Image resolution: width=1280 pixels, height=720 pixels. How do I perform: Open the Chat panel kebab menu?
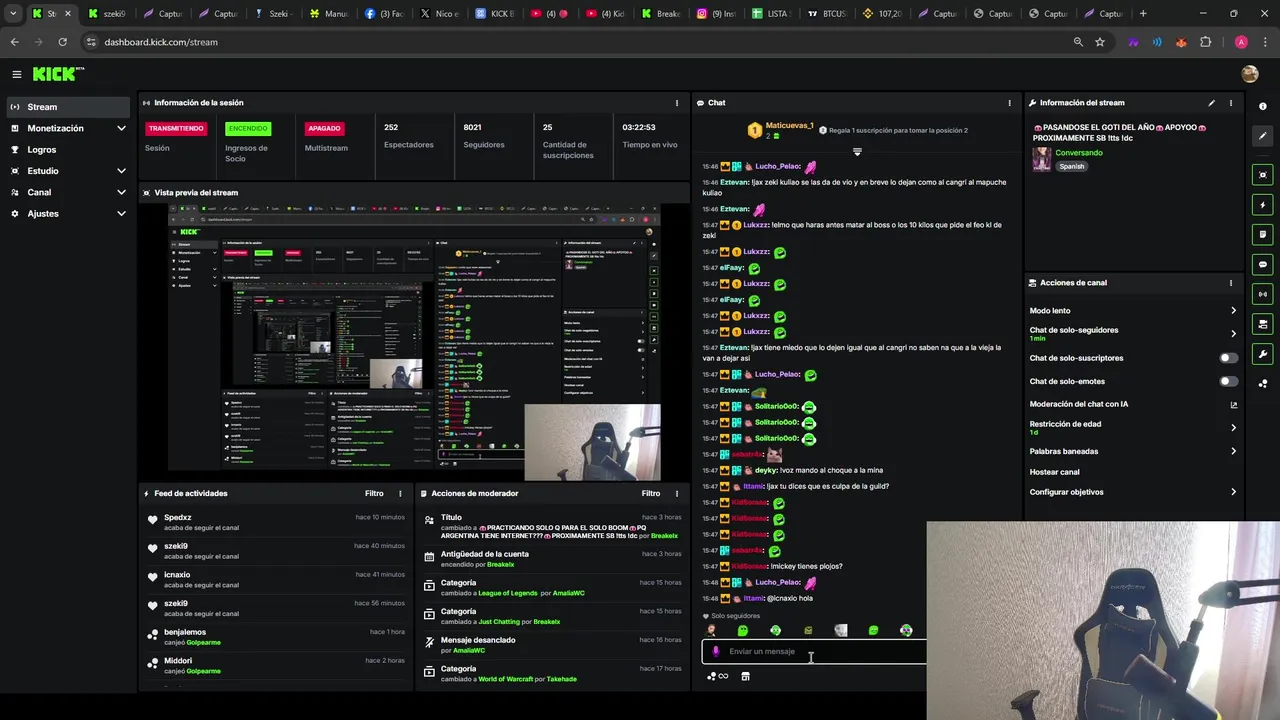(x=1009, y=103)
